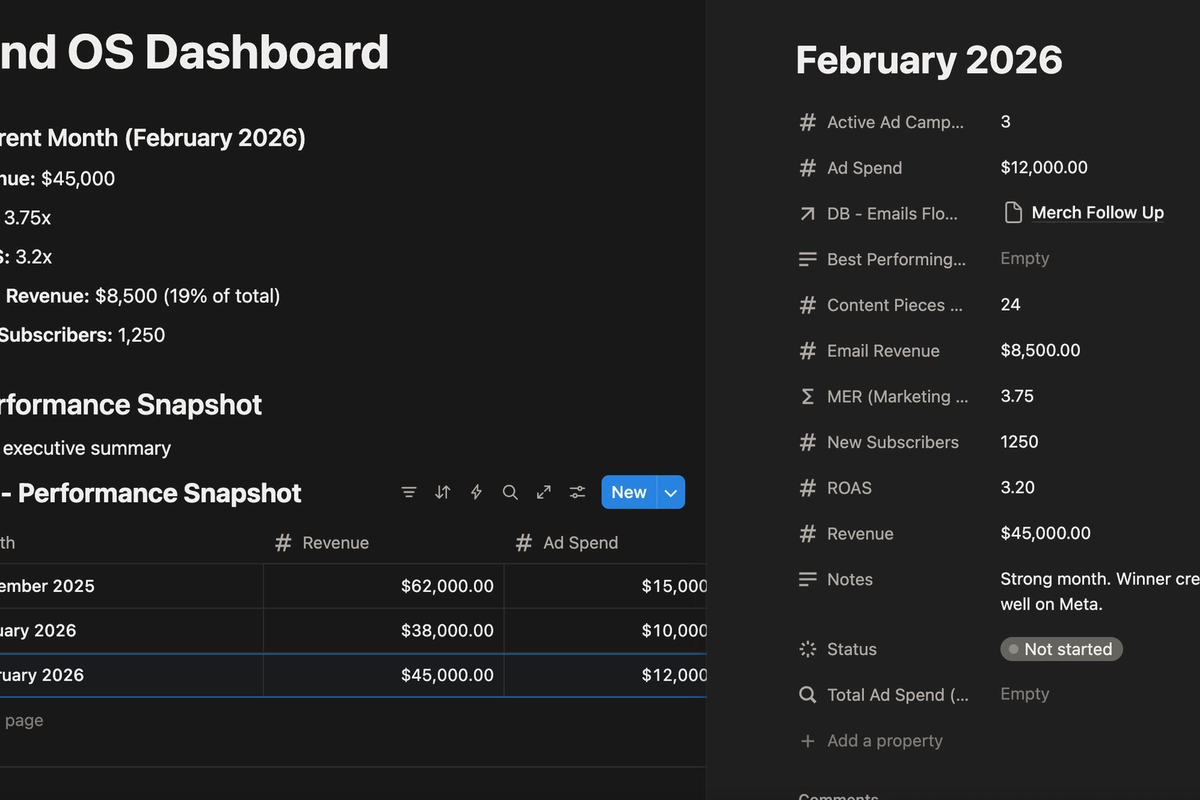Click the rollup magnifier icon beside Total Ad Spend

pyautogui.click(x=808, y=695)
